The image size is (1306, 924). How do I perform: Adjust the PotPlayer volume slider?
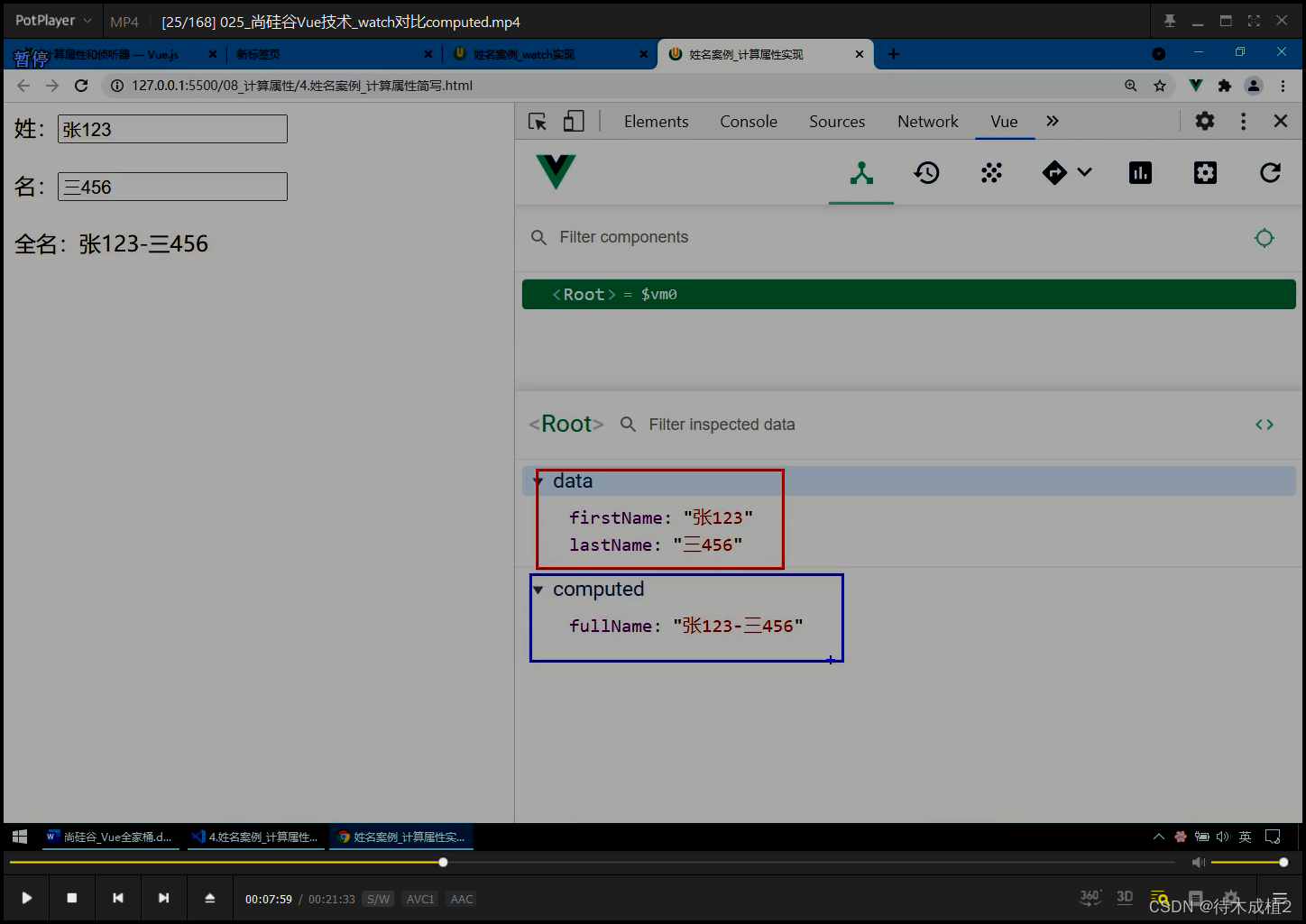tap(1248, 863)
